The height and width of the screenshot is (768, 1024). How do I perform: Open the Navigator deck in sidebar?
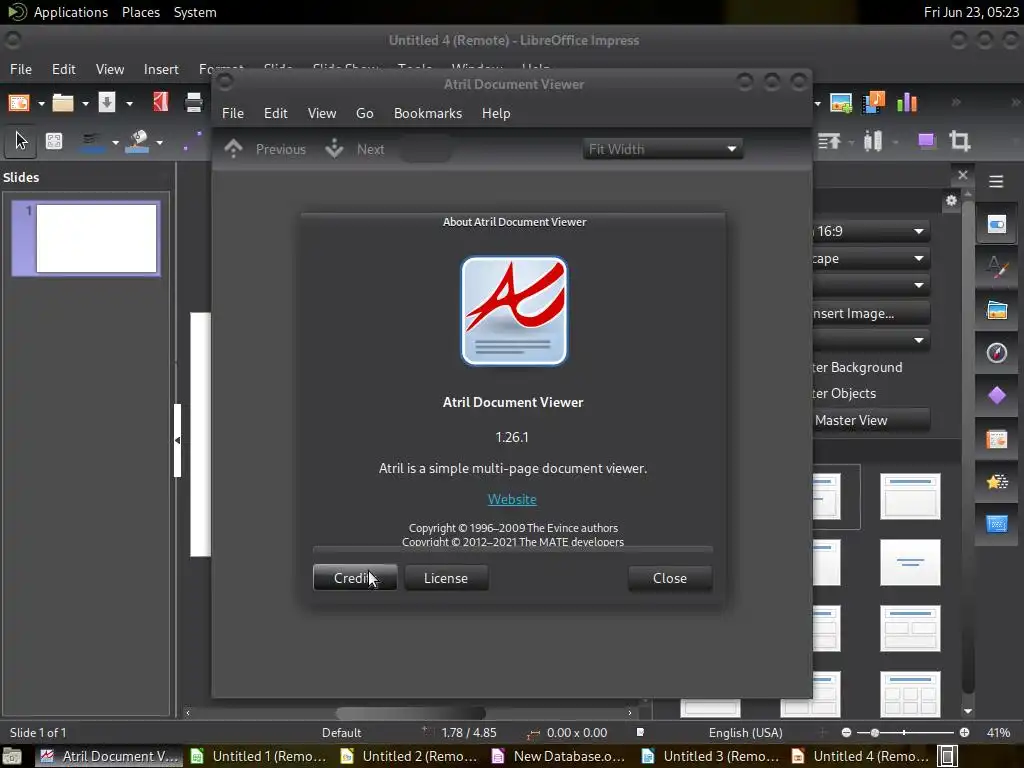(997, 353)
